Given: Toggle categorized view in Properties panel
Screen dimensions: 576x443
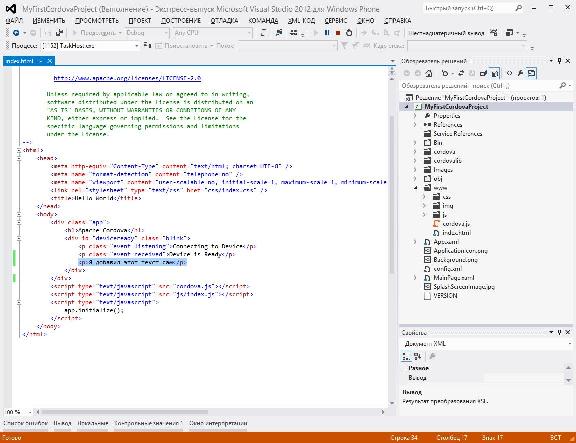Looking at the screenshot, I should pyautogui.click(x=406, y=356).
